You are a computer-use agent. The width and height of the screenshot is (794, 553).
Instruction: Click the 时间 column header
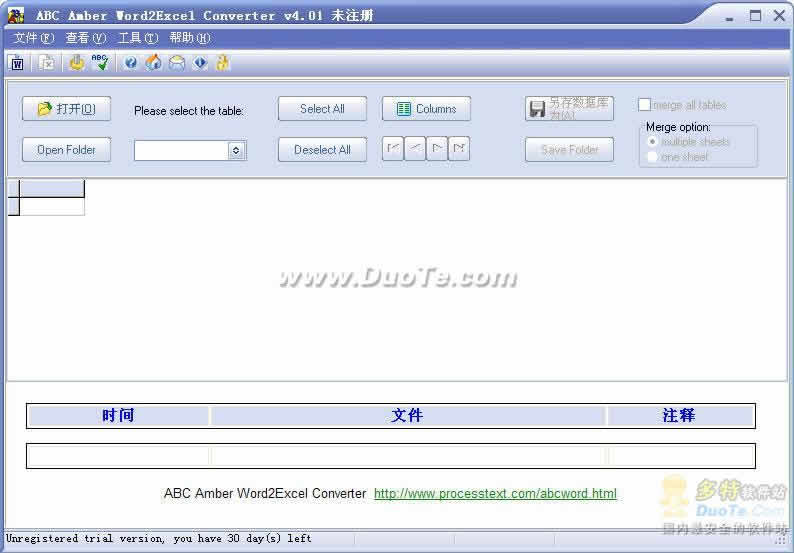click(x=118, y=416)
